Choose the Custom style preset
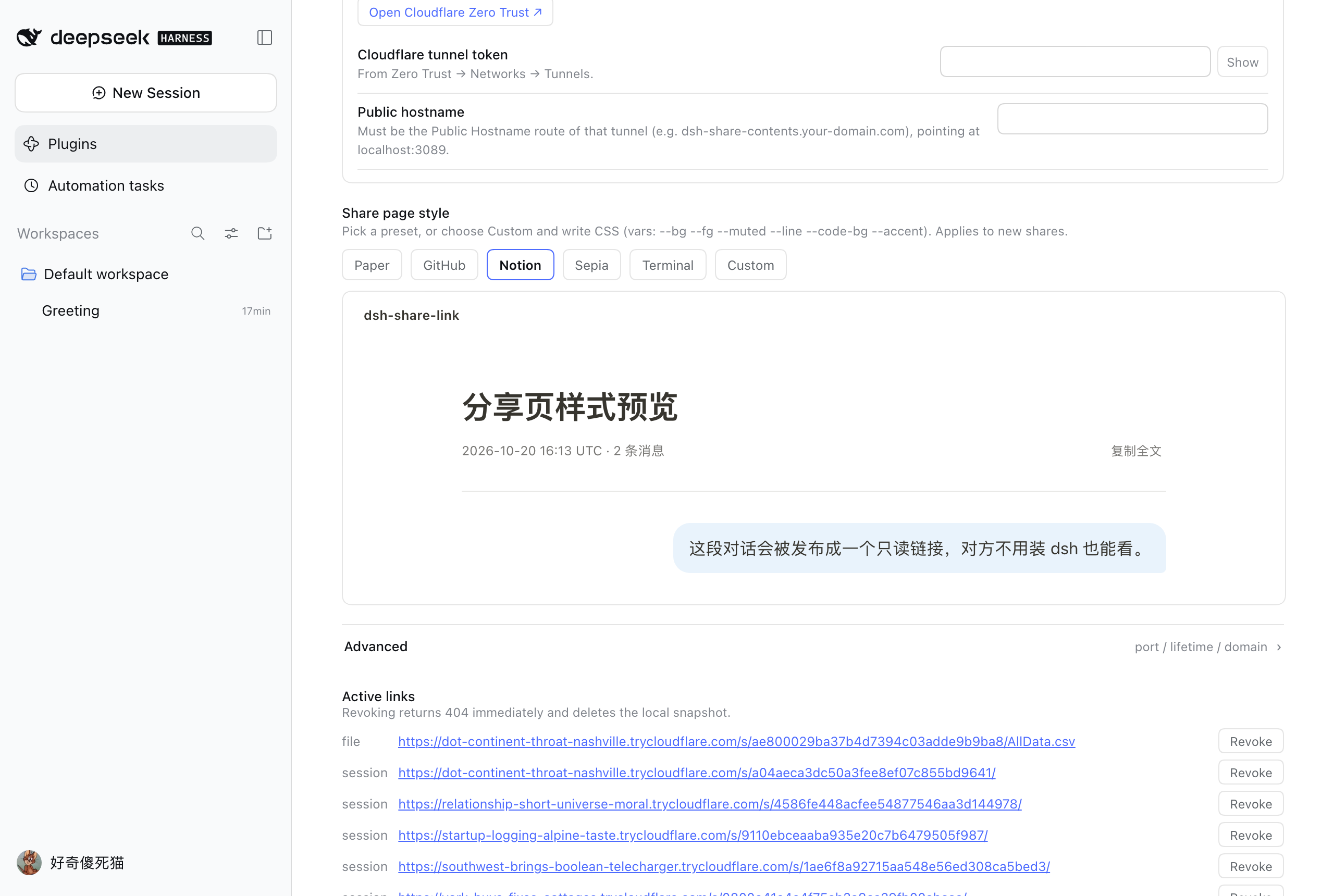 750,265
